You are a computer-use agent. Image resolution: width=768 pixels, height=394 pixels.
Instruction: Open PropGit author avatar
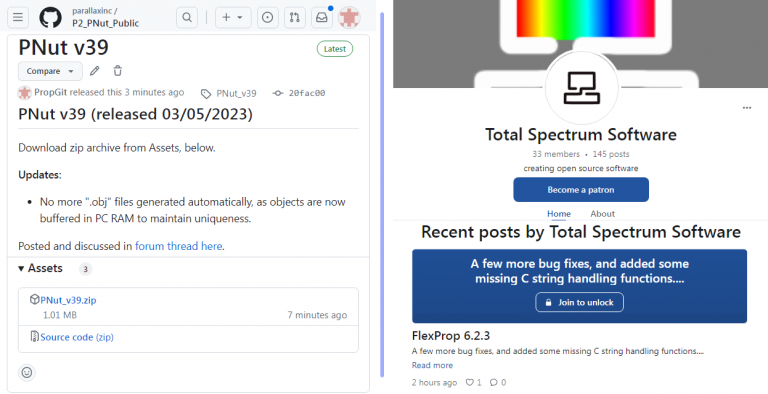coord(24,93)
